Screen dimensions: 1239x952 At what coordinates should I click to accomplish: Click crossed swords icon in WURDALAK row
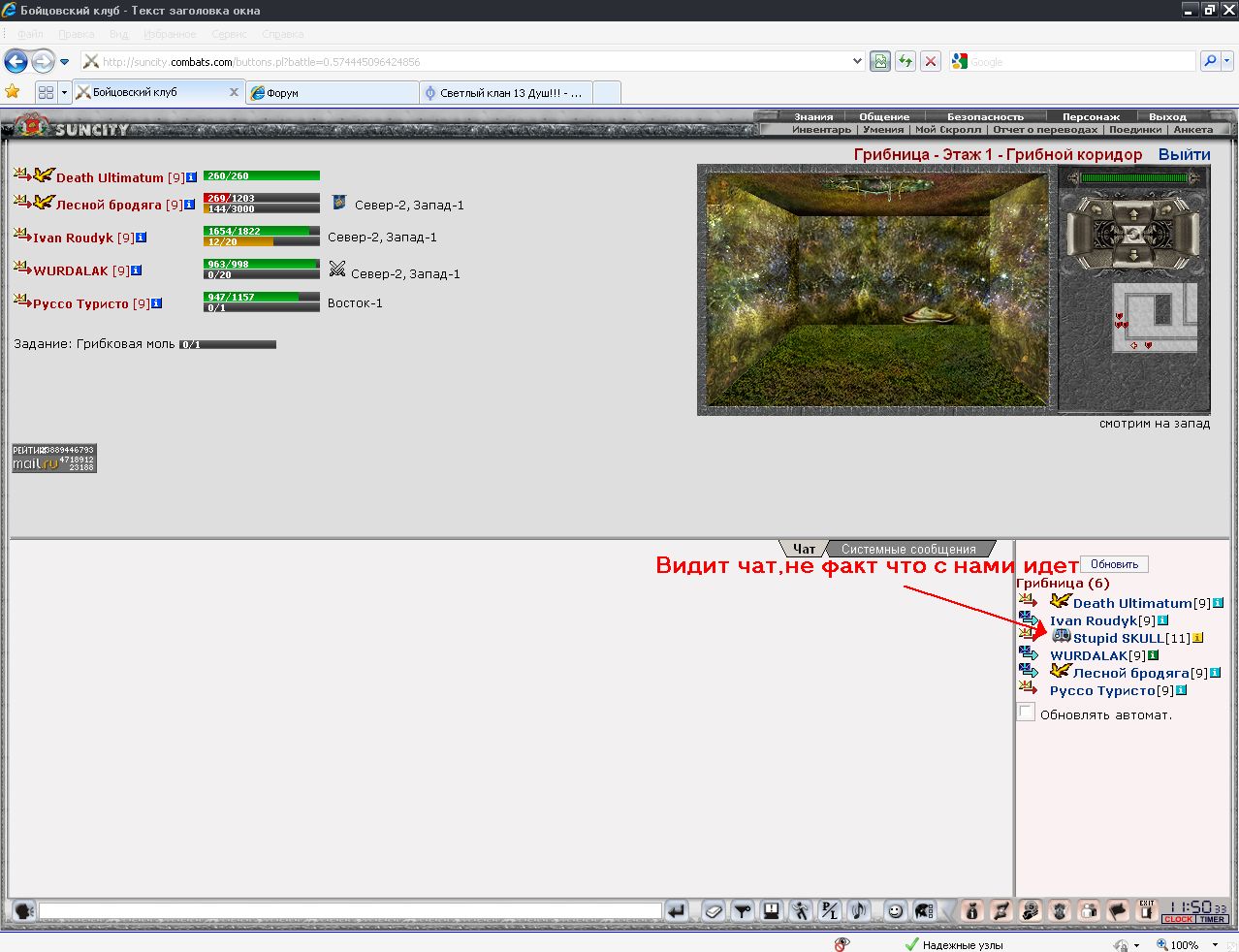(337, 269)
